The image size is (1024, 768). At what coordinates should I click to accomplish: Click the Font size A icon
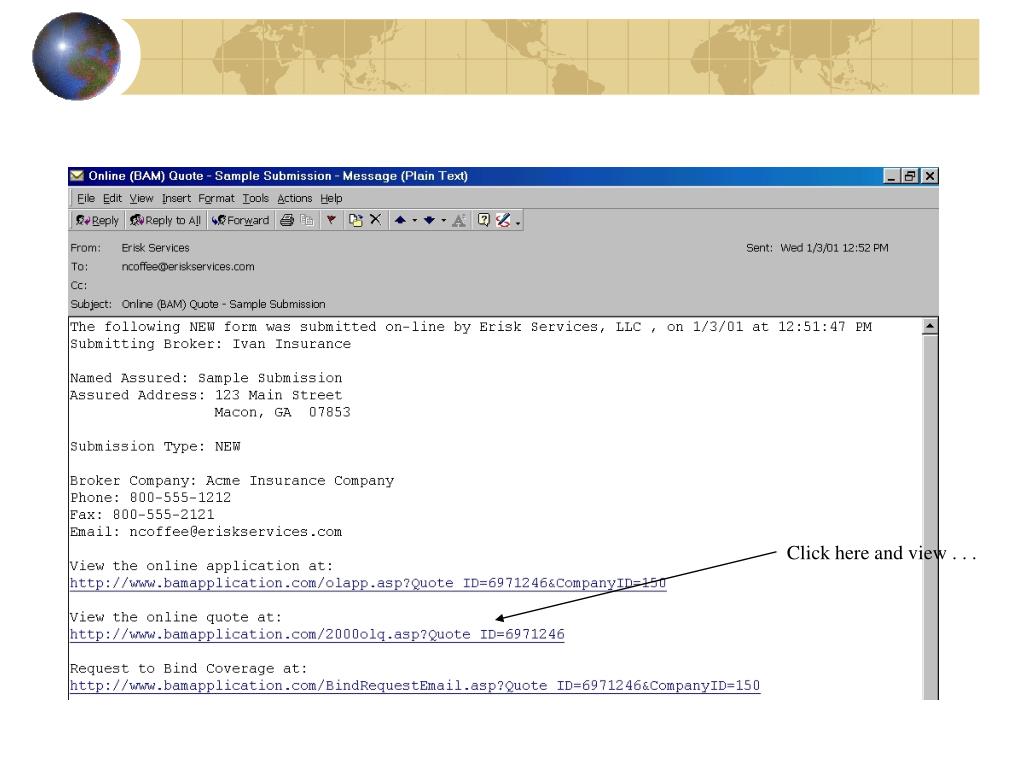coord(459,221)
